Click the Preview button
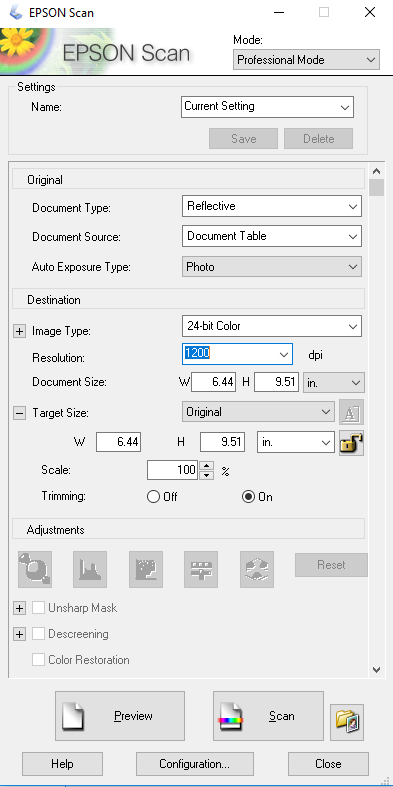The image size is (393, 787). 119,716
